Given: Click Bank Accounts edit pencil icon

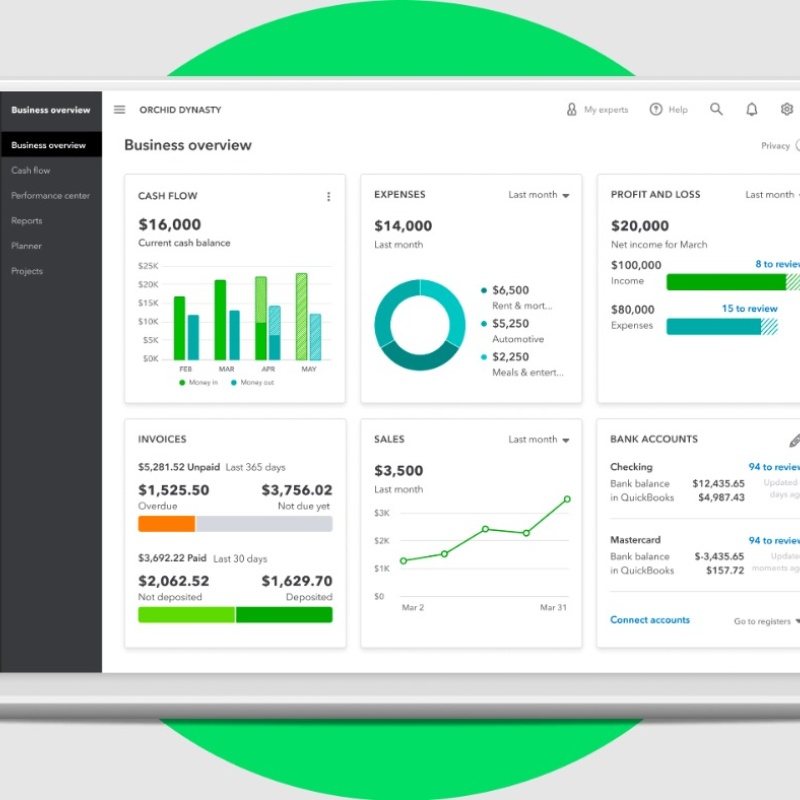Looking at the screenshot, I should click(794, 440).
